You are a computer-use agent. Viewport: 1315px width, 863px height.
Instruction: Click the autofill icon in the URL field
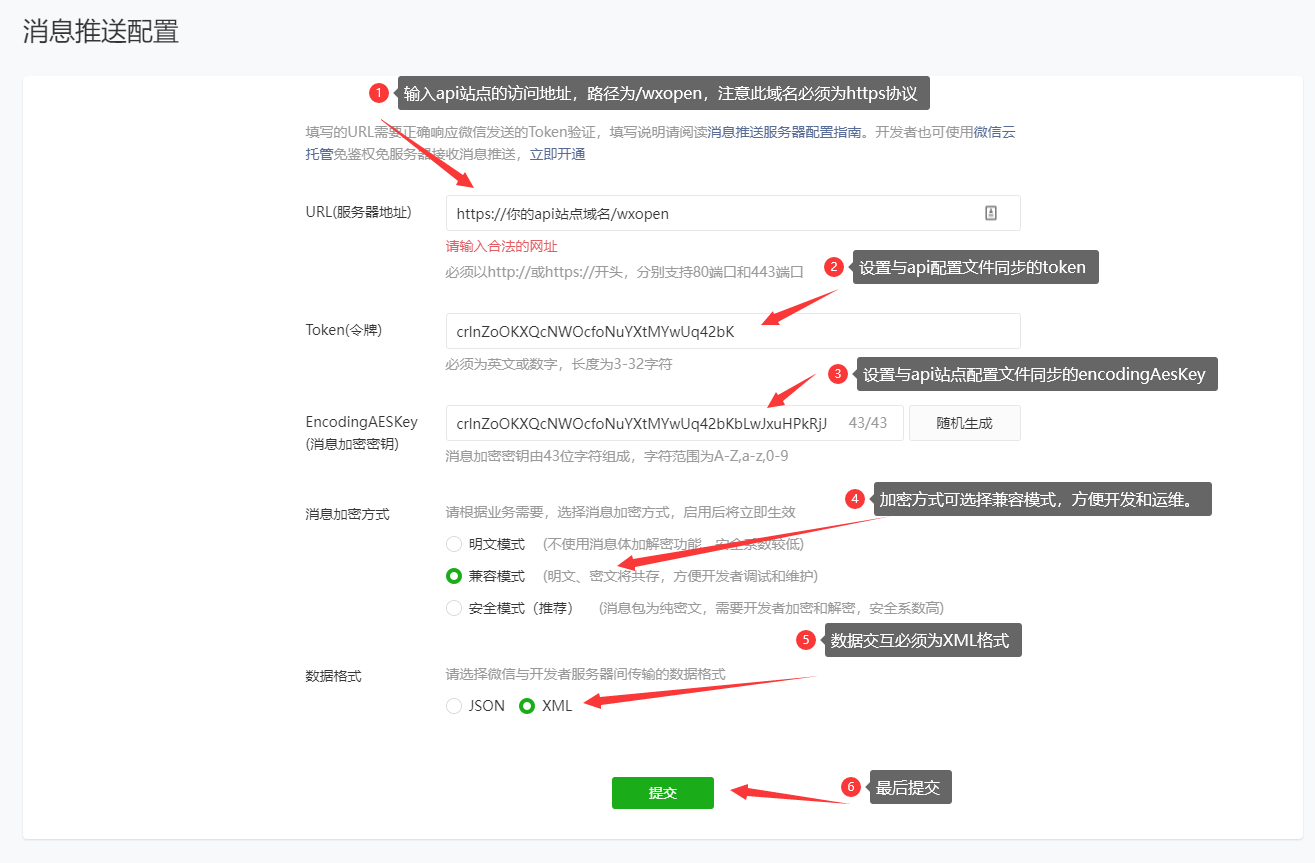click(x=991, y=213)
